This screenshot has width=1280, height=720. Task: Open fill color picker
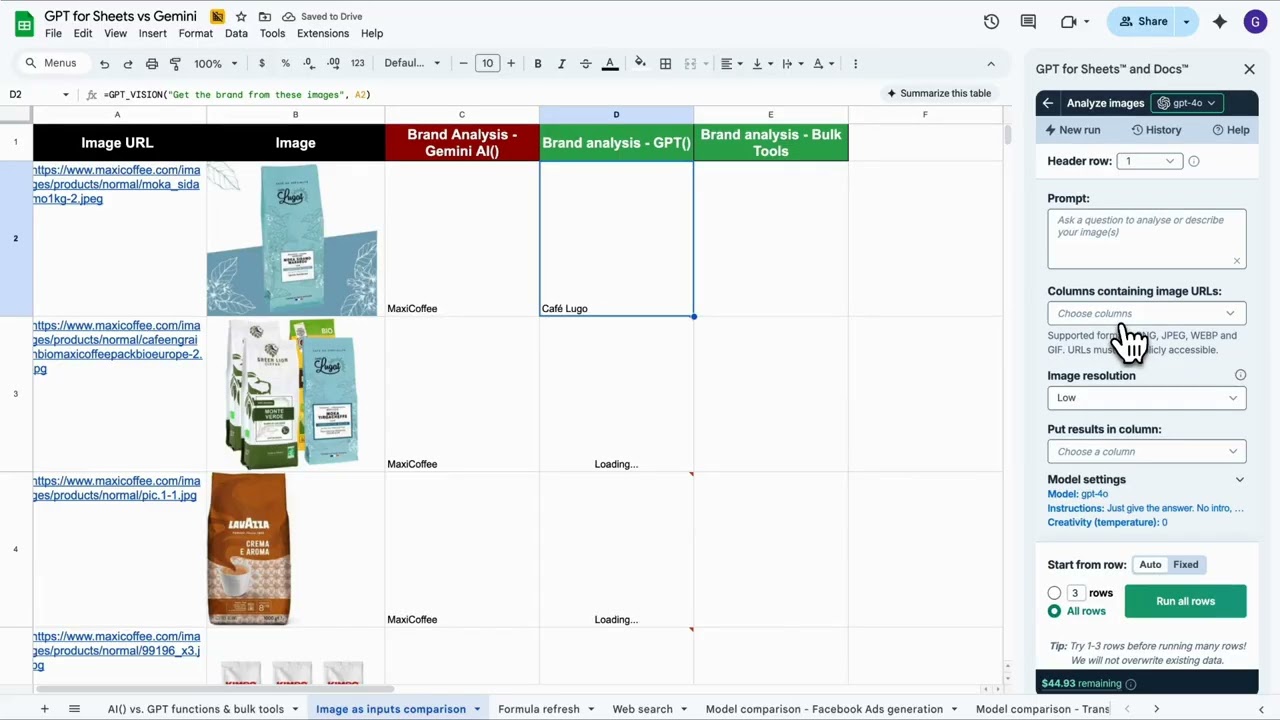pos(640,63)
